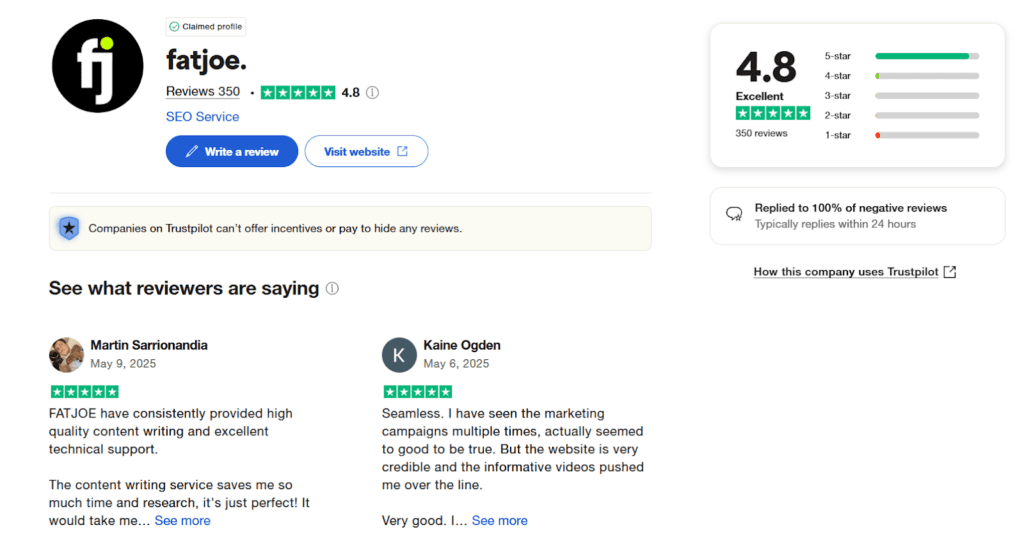Open Kaine Ogden's reviewer name
Image resolution: width=1024 pixels, height=541 pixels.
462,345
